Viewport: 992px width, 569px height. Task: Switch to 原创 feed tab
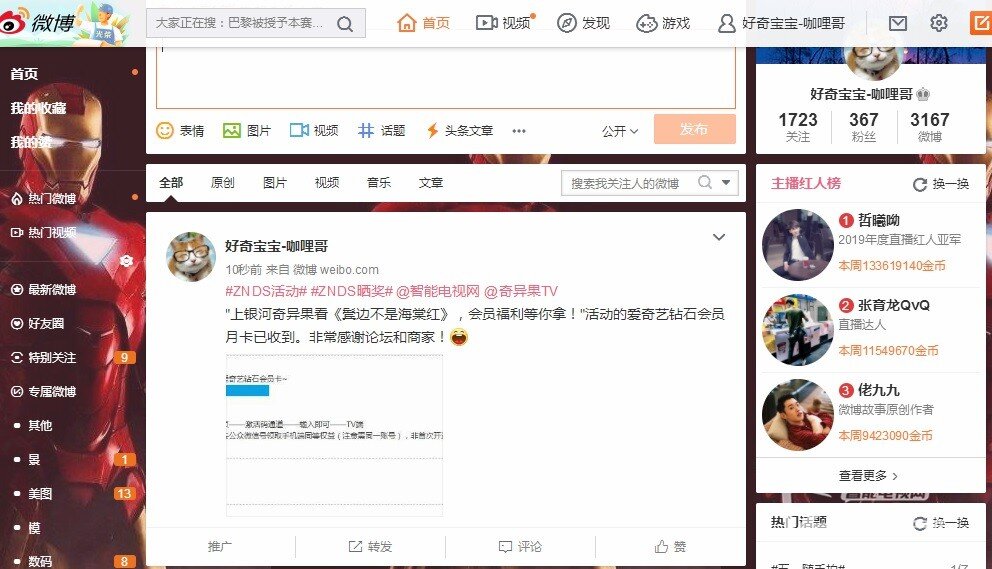click(223, 182)
